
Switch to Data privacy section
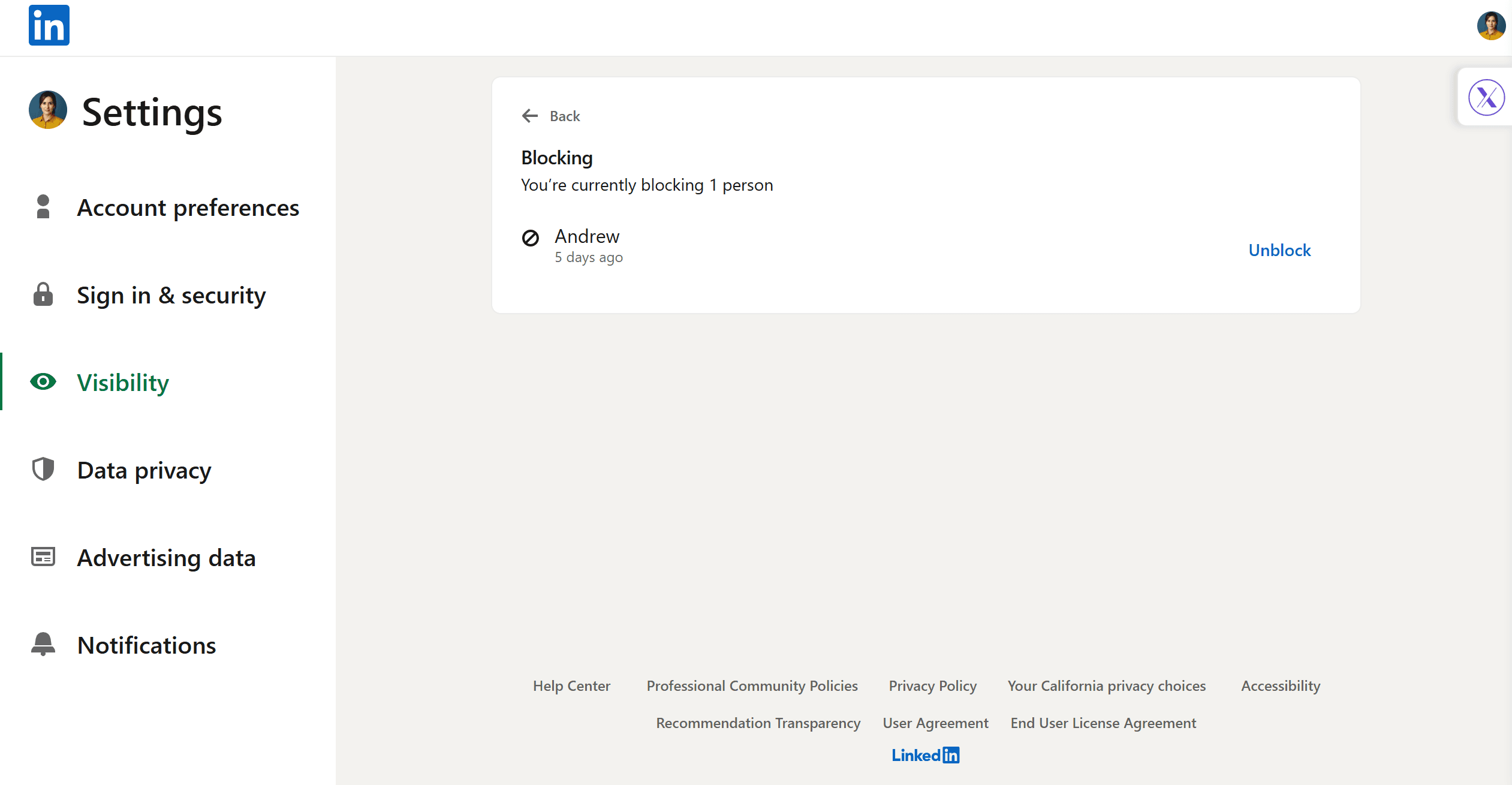pyautogui.click(x=144, y=470)
